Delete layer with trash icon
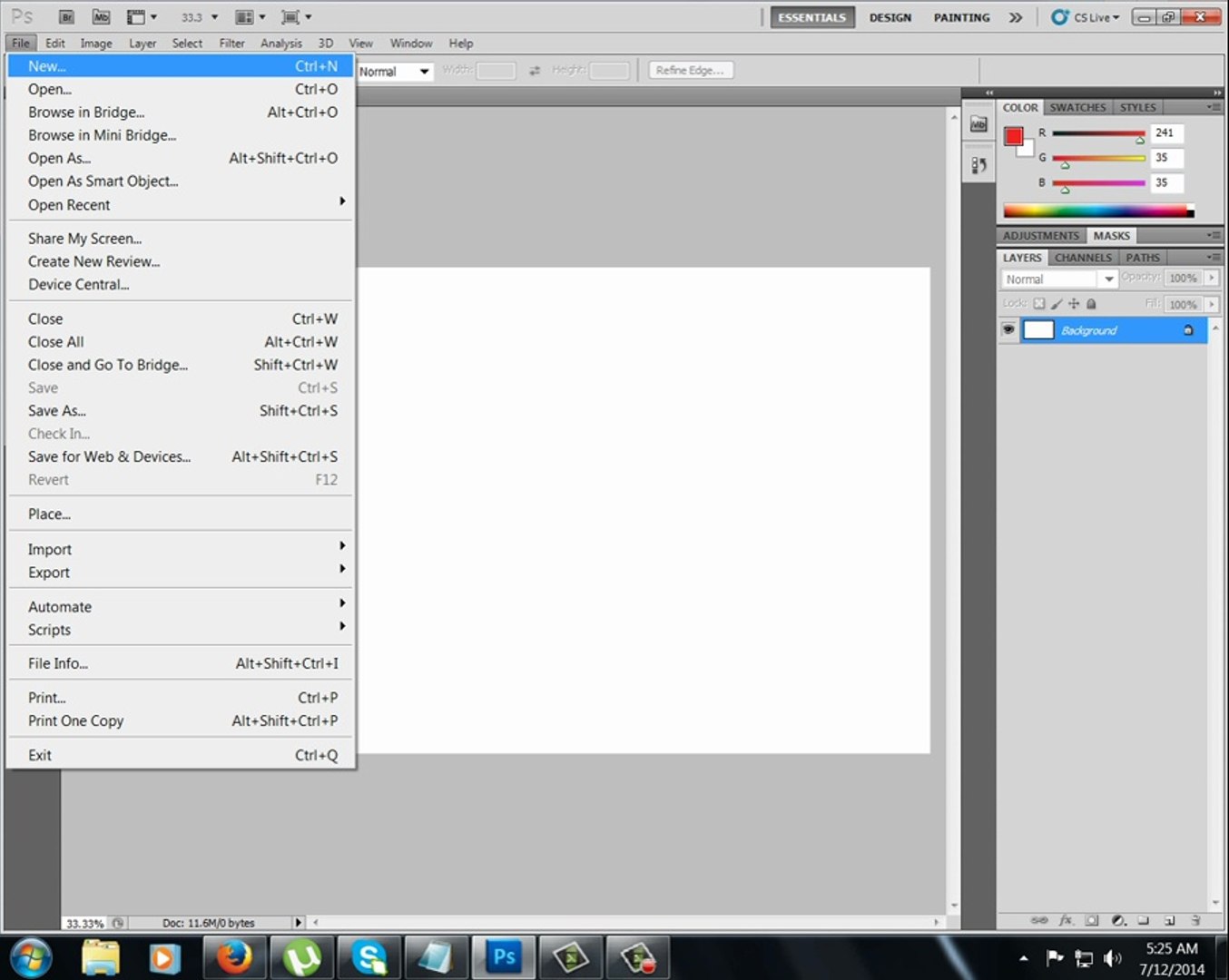The width and height of the screenshot is (1229, 980). click(x=1196, y=920)
